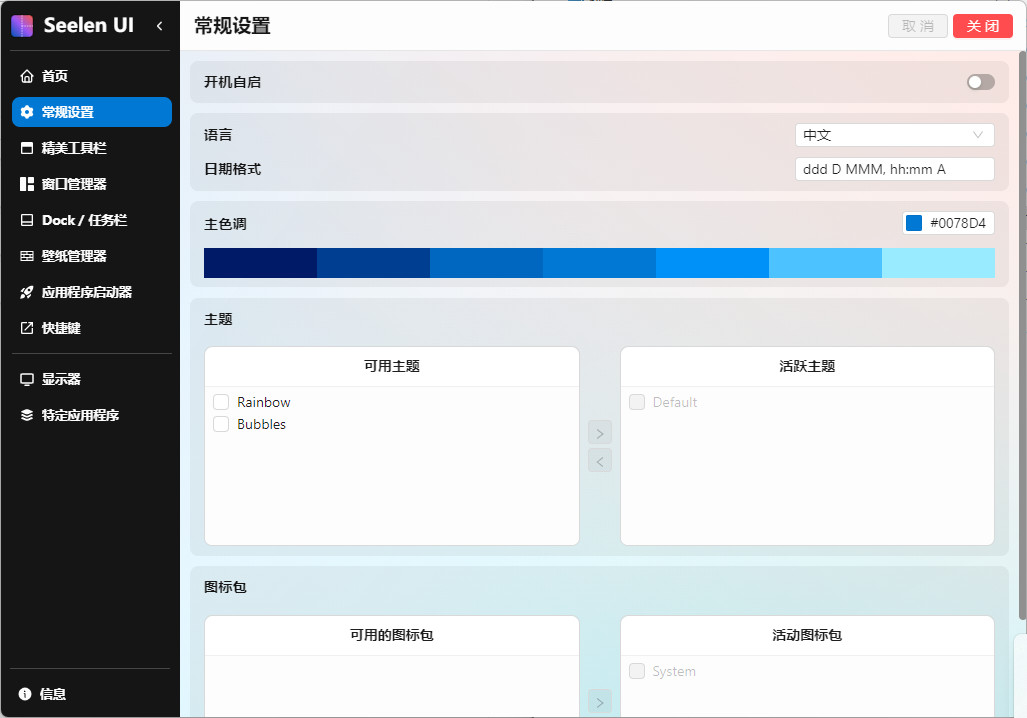Click the home icon beside 首页
Viewport: 1027px width, 718px height.
[27, 76]
